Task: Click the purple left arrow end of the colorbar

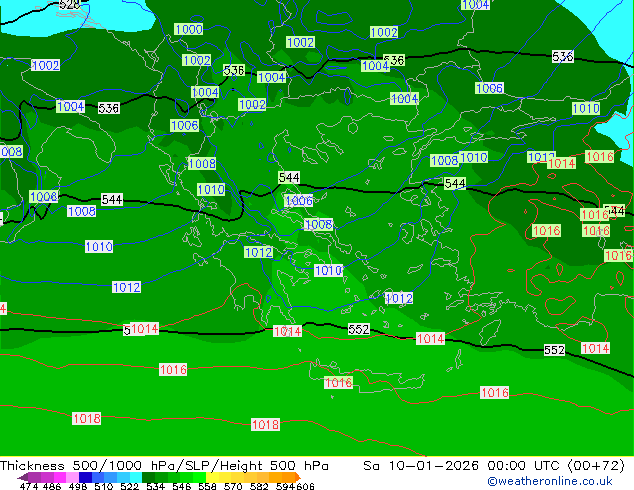Action: pyautogui.click(x=22, y=477)
